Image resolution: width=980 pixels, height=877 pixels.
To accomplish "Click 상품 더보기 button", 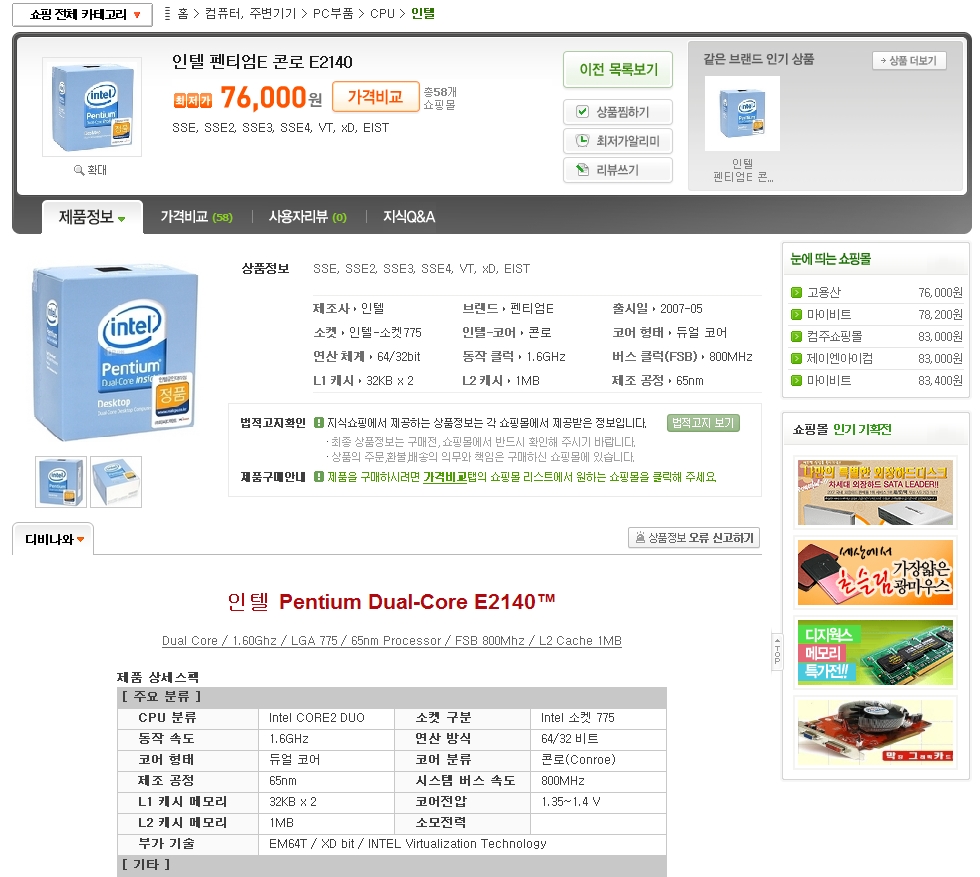I will pyautogui.click(x=909, y=61).
